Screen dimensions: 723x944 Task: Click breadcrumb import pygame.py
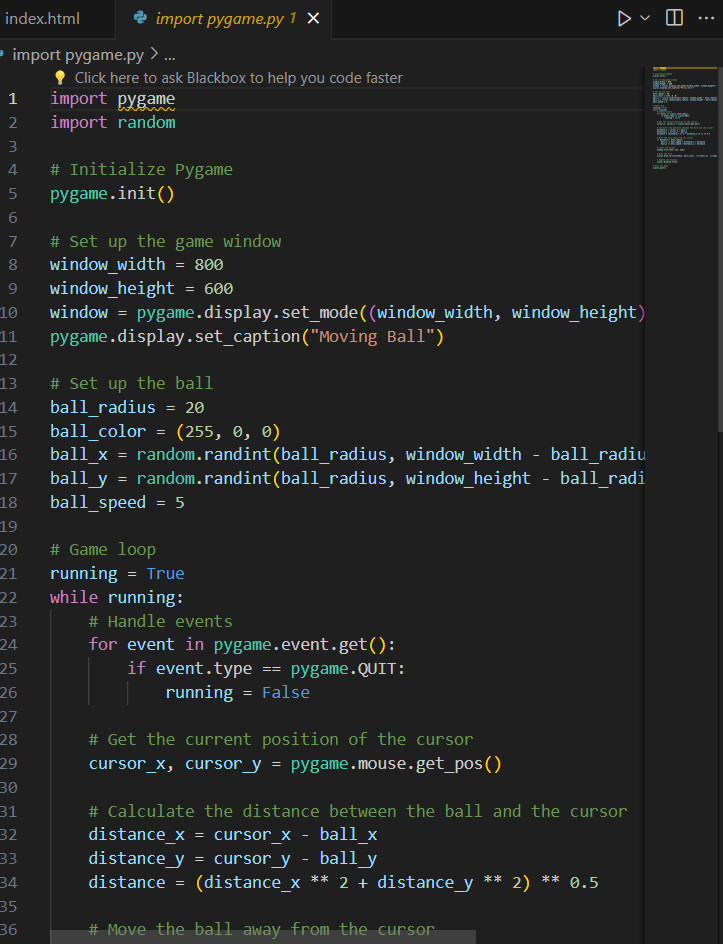[x=78, y=55]
